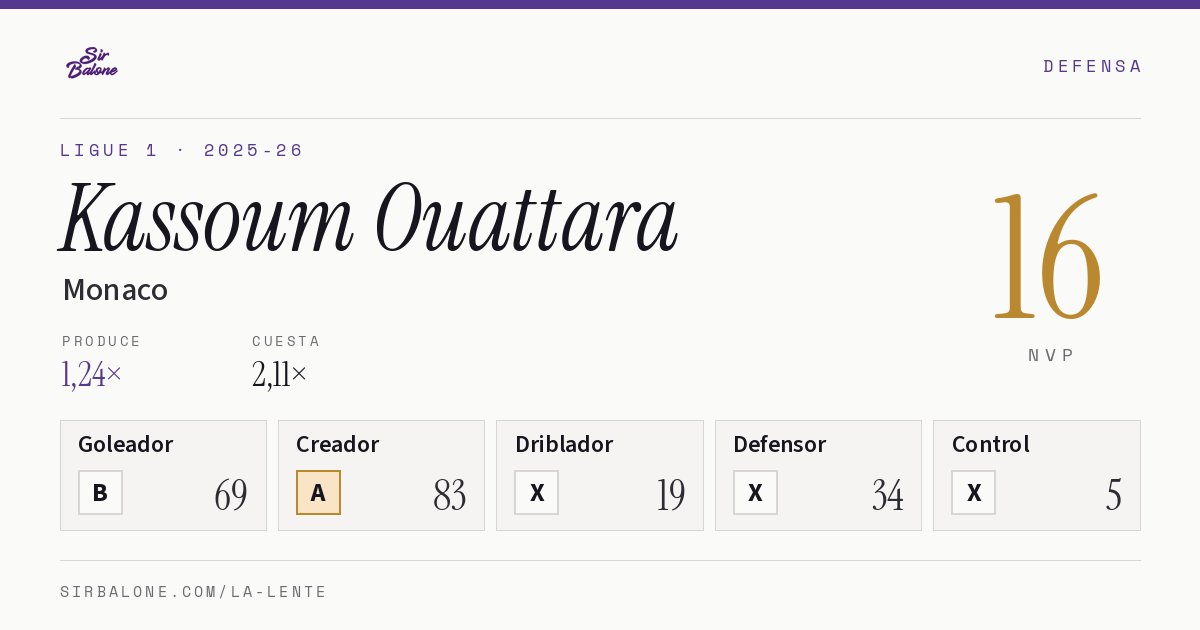Screen dimensions: 1200x630
Task: Click the 1,24× produce value
Action: pos(92,375)
